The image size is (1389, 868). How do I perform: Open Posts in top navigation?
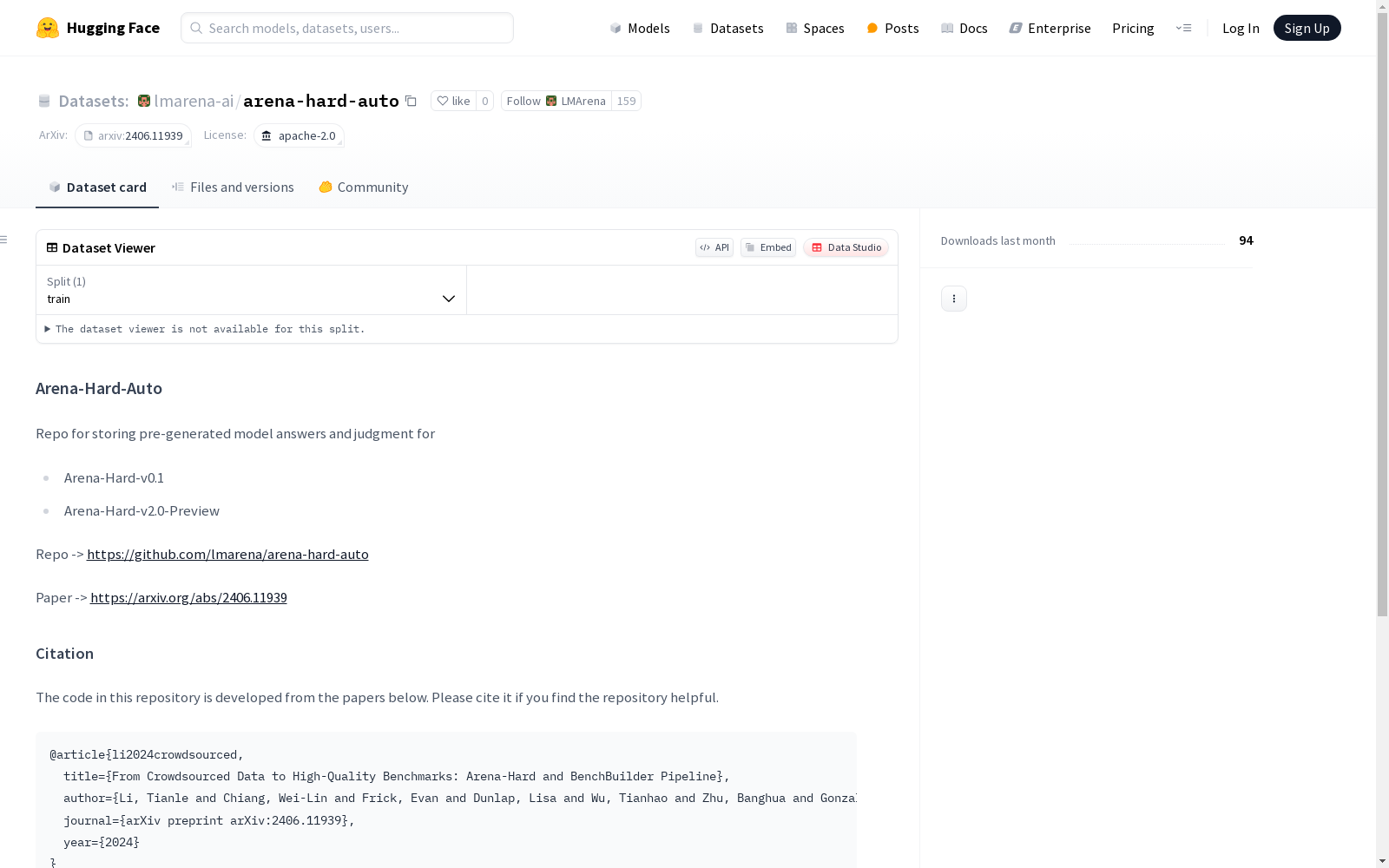tap(892, 28)
